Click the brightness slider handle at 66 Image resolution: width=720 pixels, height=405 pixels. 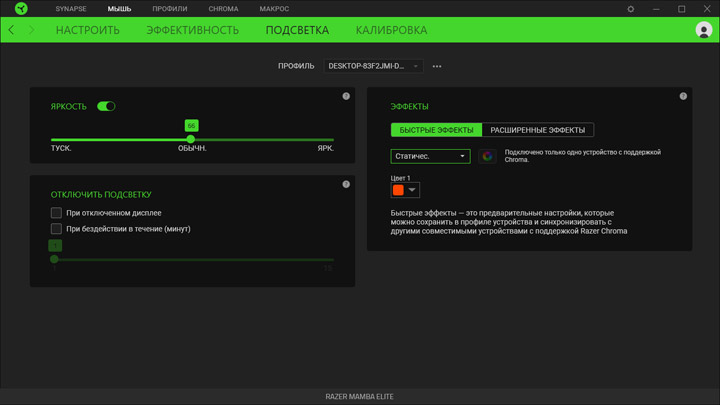191,139
